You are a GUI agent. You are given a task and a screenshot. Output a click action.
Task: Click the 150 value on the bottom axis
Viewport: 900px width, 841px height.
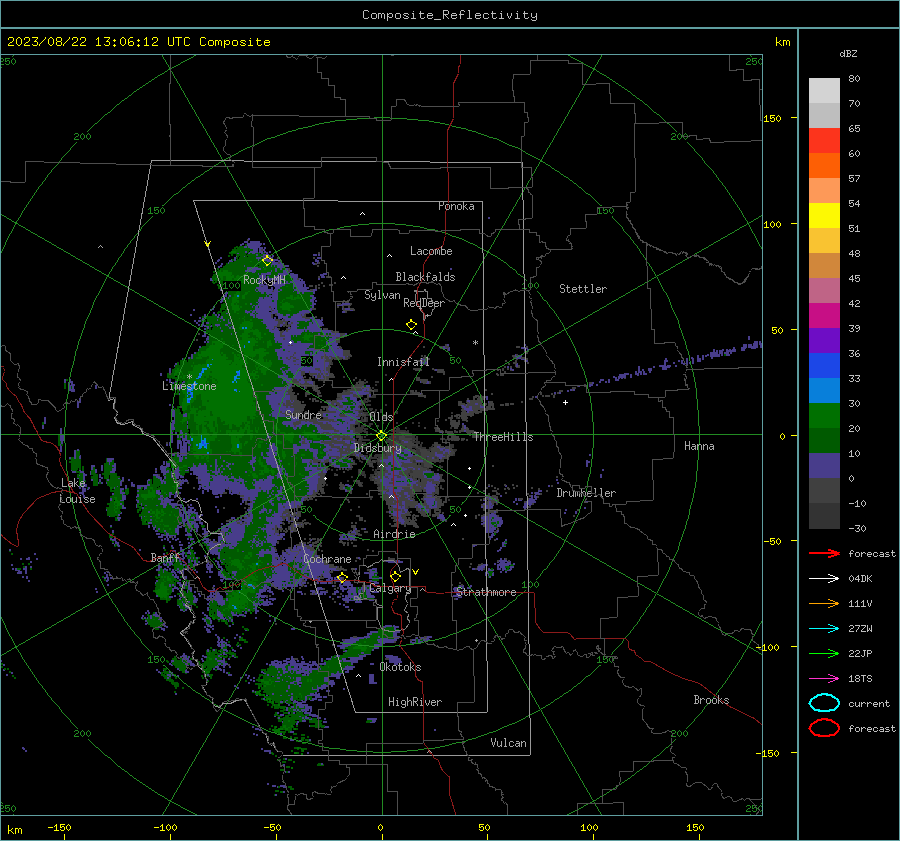695,828
